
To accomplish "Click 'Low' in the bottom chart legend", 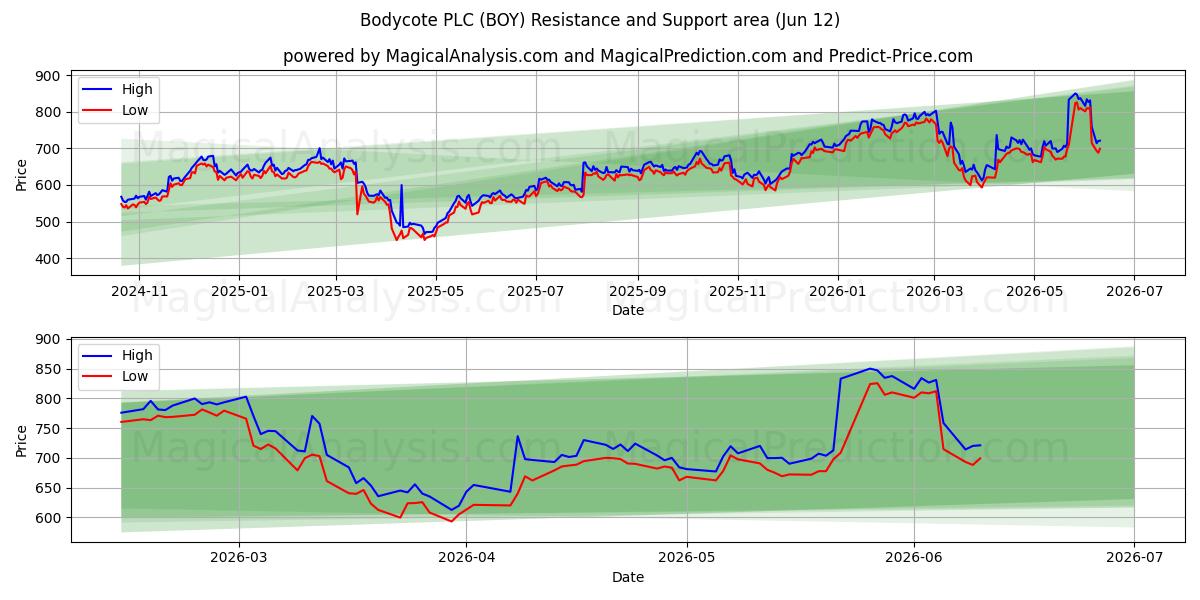I will click(135, 377).
